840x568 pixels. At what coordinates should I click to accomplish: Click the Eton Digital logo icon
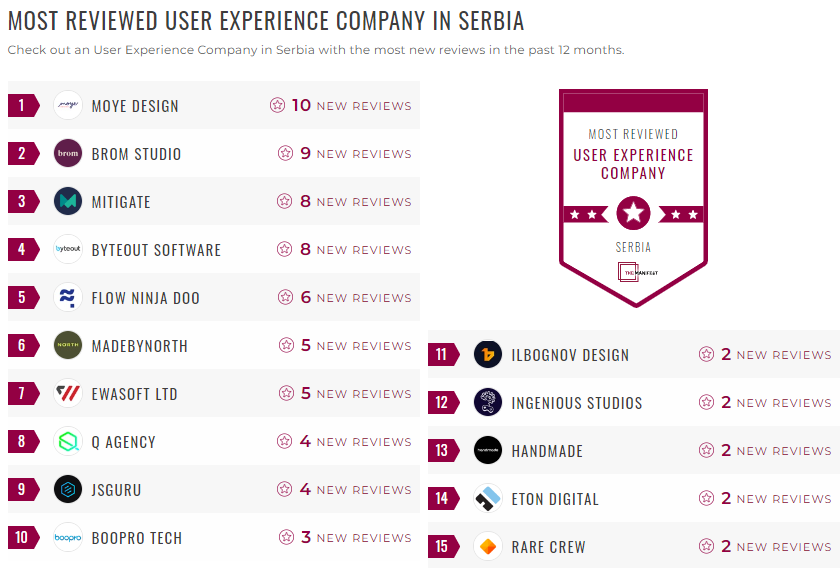point(488,498)
